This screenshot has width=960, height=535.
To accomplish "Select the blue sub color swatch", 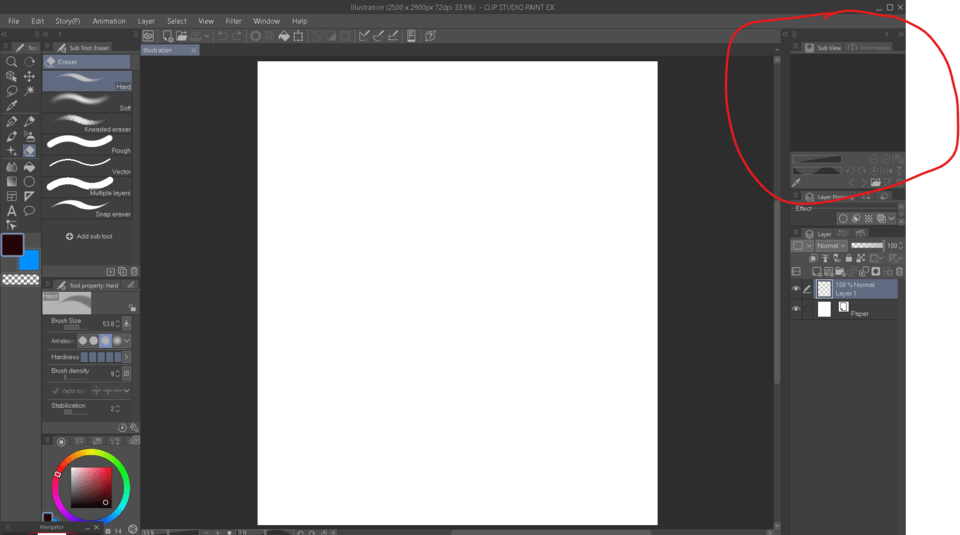I will pos(31,261).
